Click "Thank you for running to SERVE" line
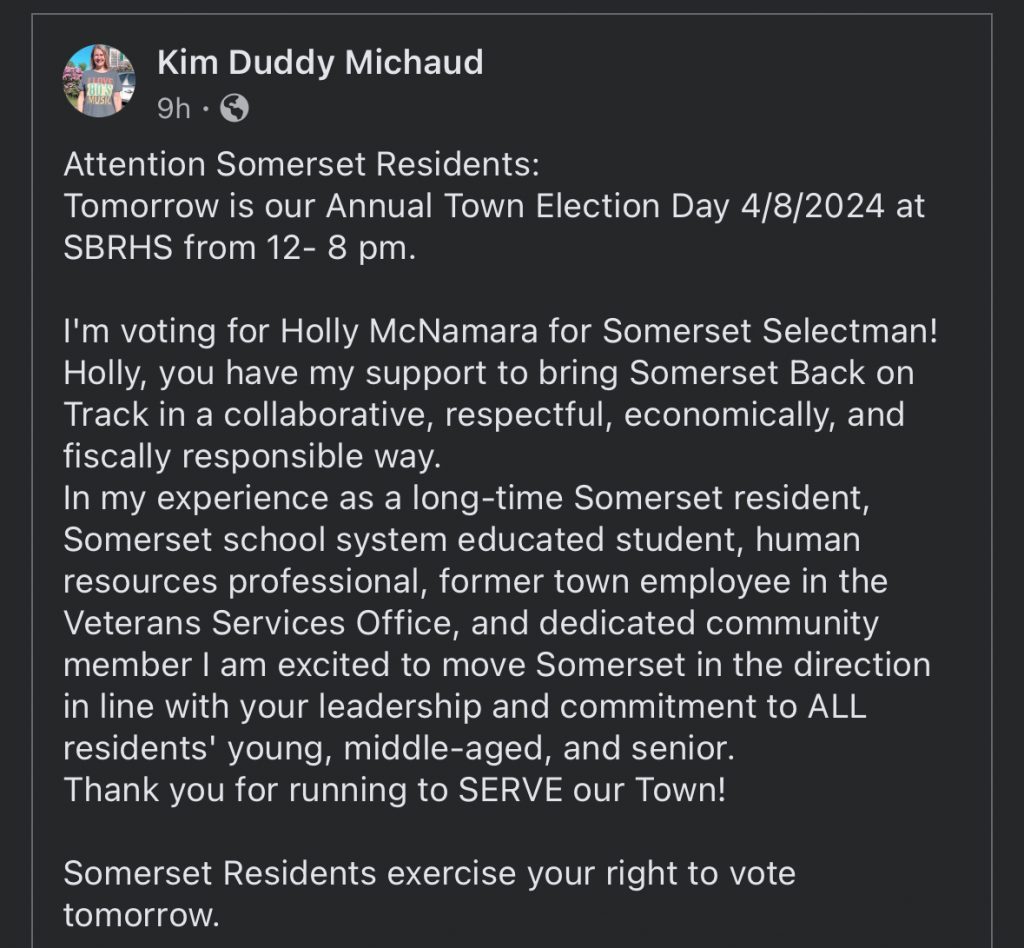The height and width of the screenshot is (948, 1024). coord(393,790)
